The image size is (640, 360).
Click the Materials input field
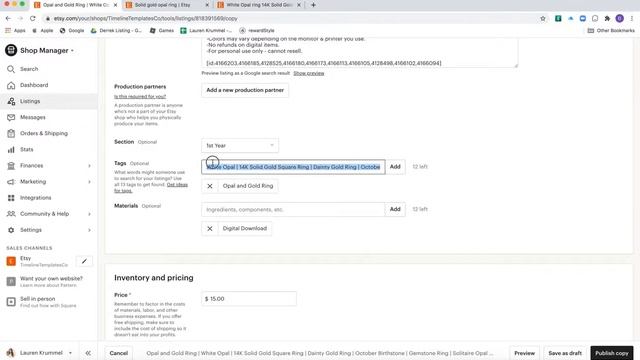coord(293,209)
